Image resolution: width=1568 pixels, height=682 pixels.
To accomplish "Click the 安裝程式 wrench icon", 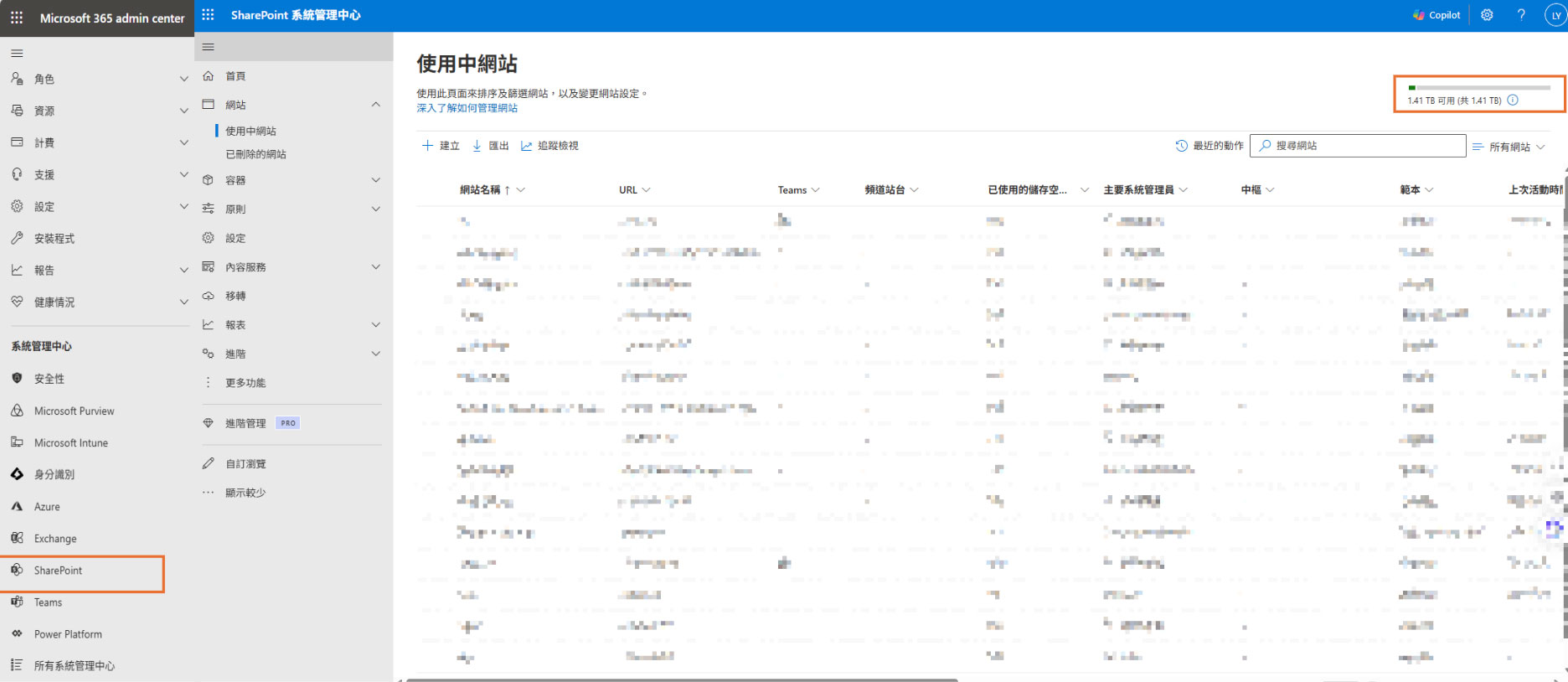I will (17, 238).
